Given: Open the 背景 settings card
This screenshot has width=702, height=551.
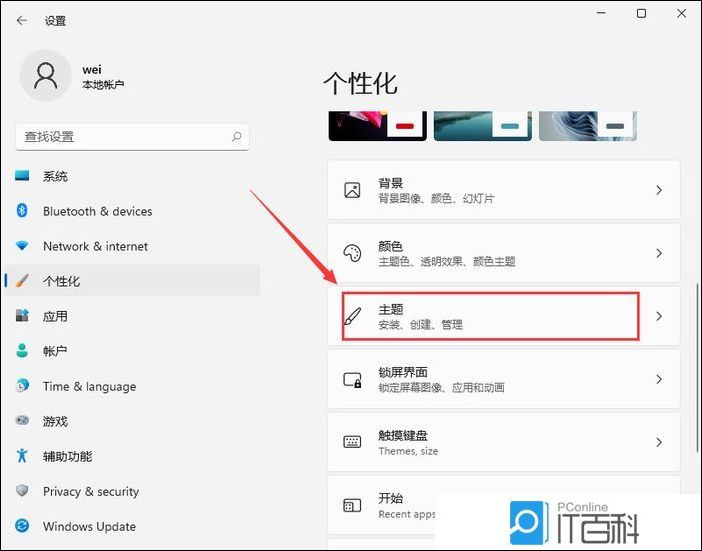Looking at the screenshot, I should pyautogui.click(x=504, y=190).
